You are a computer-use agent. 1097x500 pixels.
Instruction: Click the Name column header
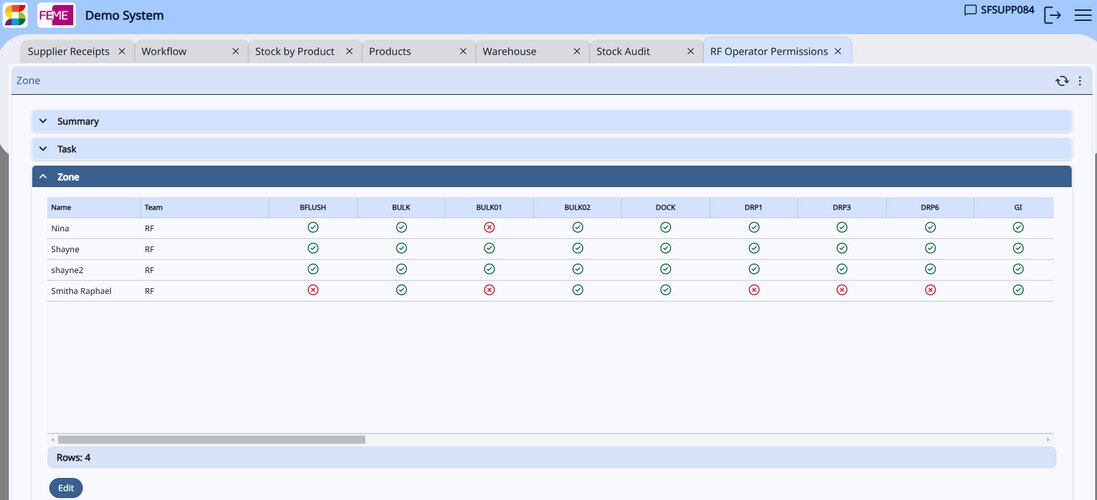[x=62, y=208]
